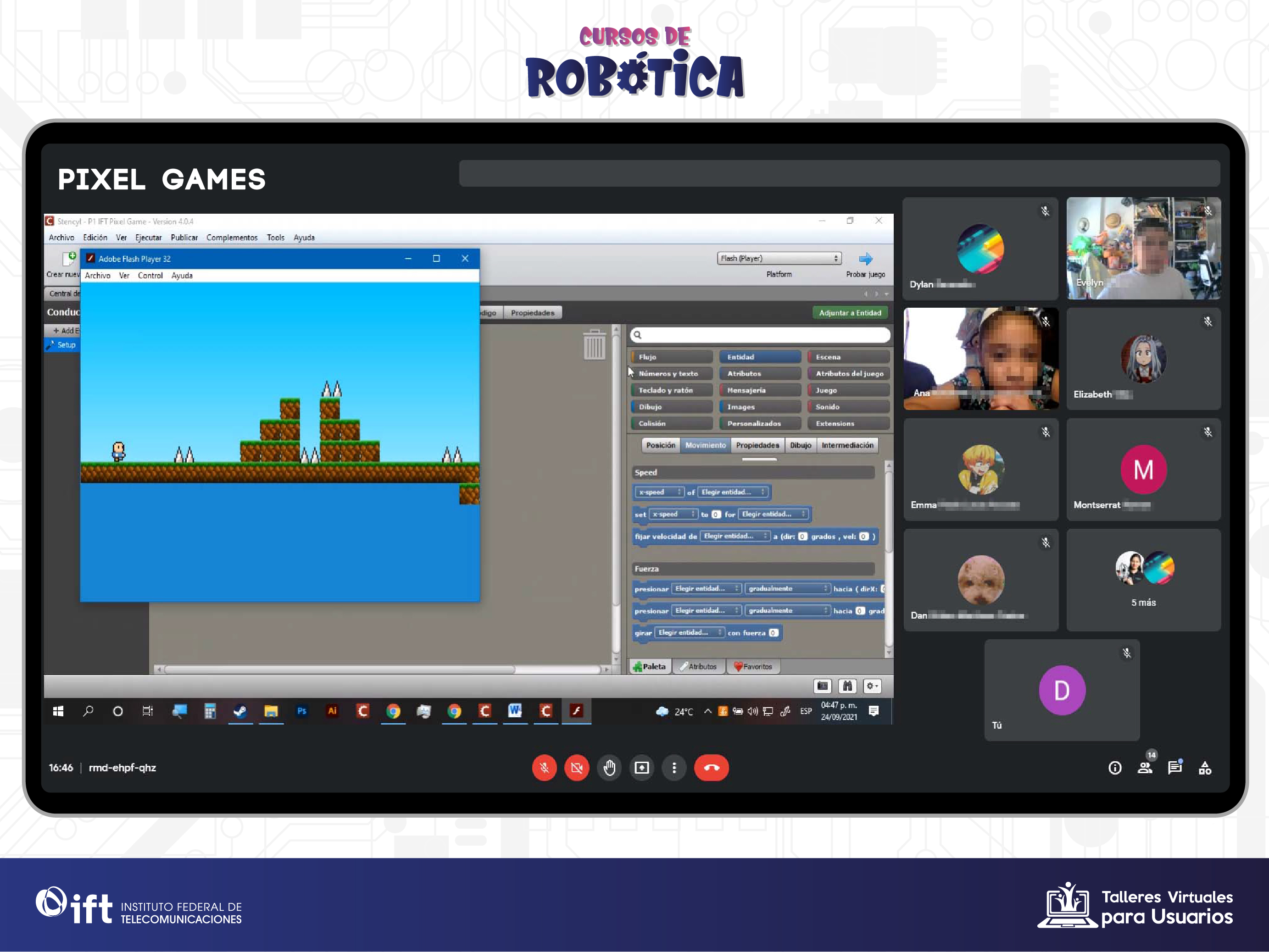Open Word from the taskbar
The image size is (1269, 952).
click(x=515, y=711)
